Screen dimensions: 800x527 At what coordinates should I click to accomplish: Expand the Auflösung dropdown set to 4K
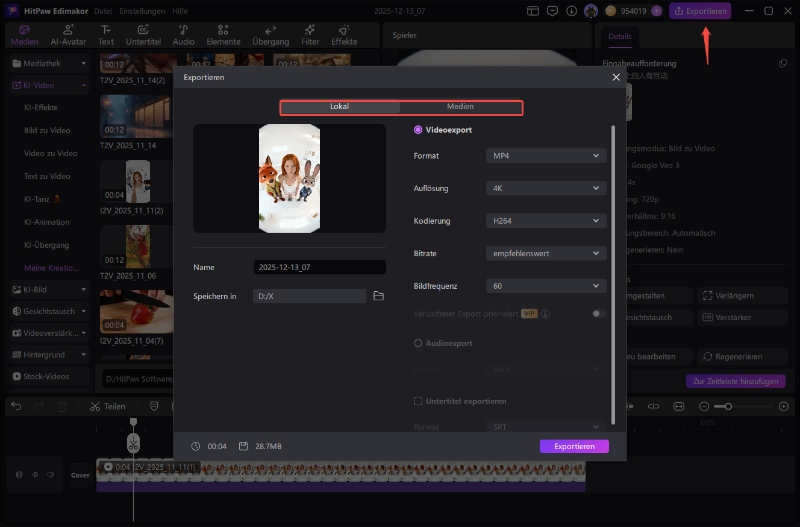[546, 188]
